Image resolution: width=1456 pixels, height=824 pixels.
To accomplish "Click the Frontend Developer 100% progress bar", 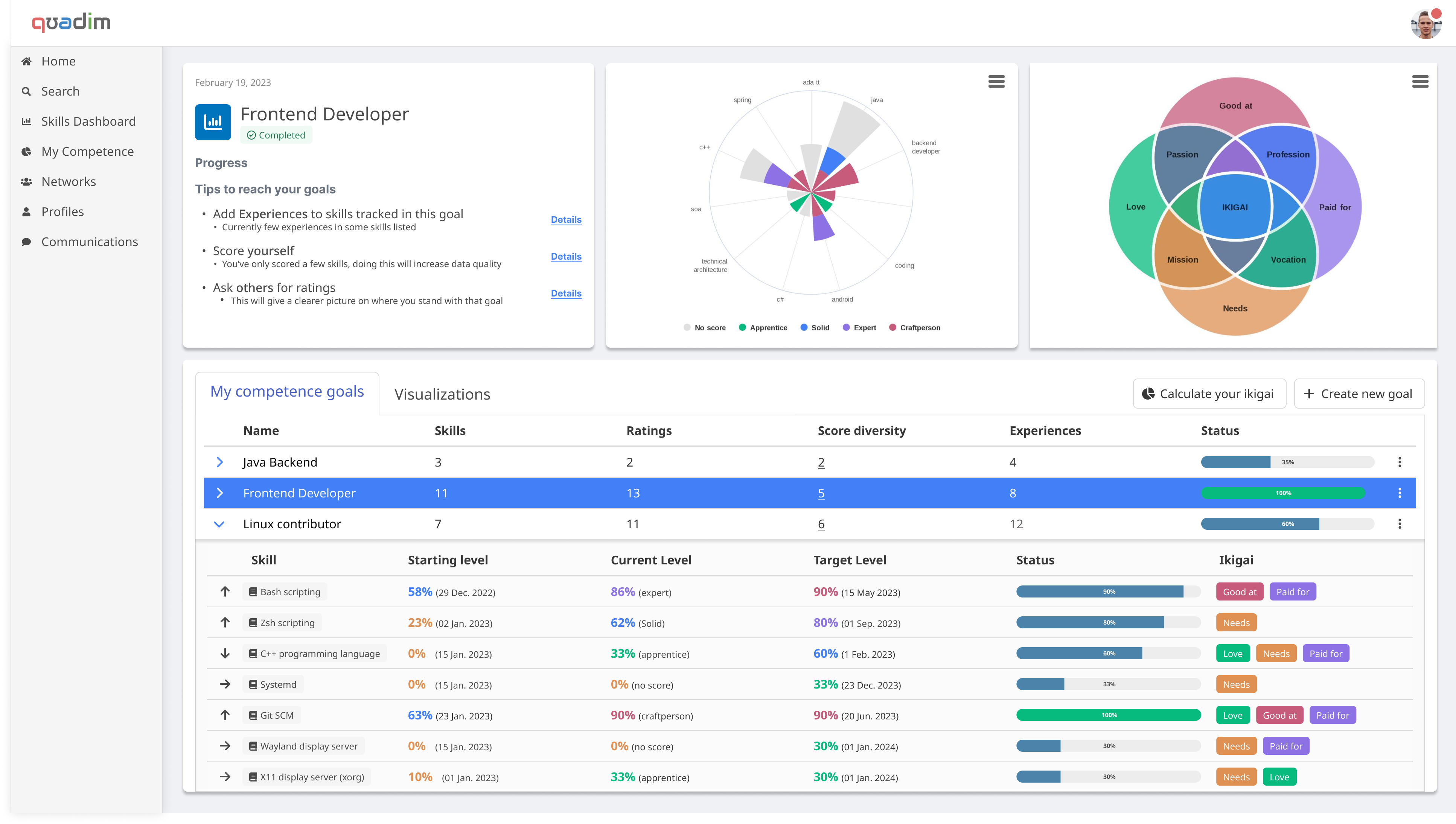I will click(x=1283, y=494).
